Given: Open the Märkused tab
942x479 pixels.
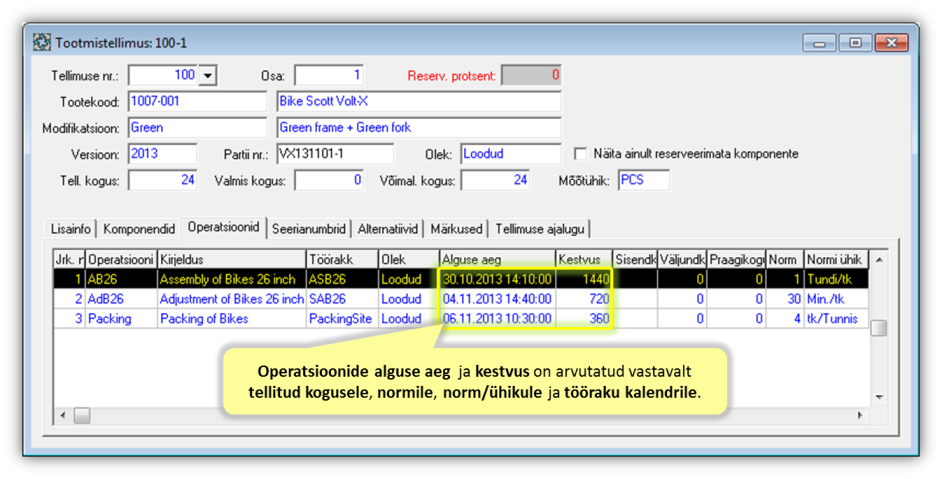Looking at the screenshot, I should click(x=456, y=229).
